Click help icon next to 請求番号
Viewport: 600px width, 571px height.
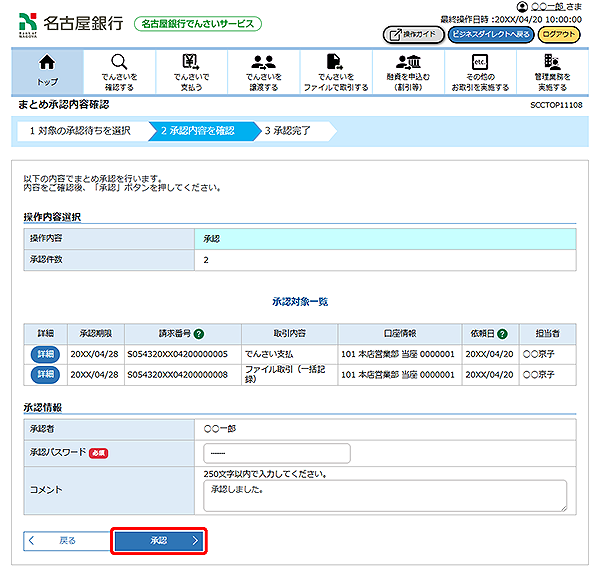point(199,333)
